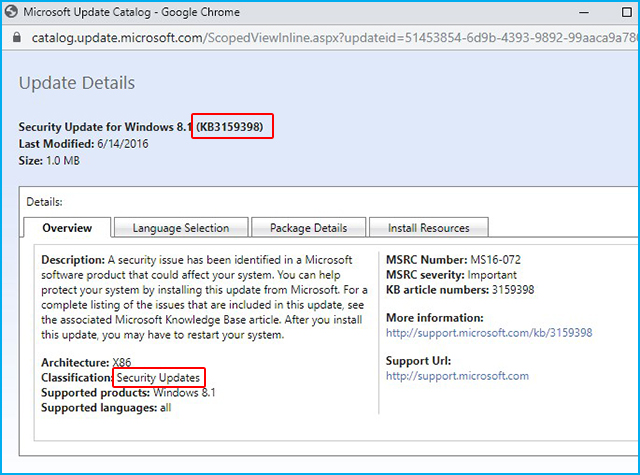The width and height of the screenshot is (640, 475).
Task: Open the support.microsoft.com/kb/3159398 link
Action: 489,333
